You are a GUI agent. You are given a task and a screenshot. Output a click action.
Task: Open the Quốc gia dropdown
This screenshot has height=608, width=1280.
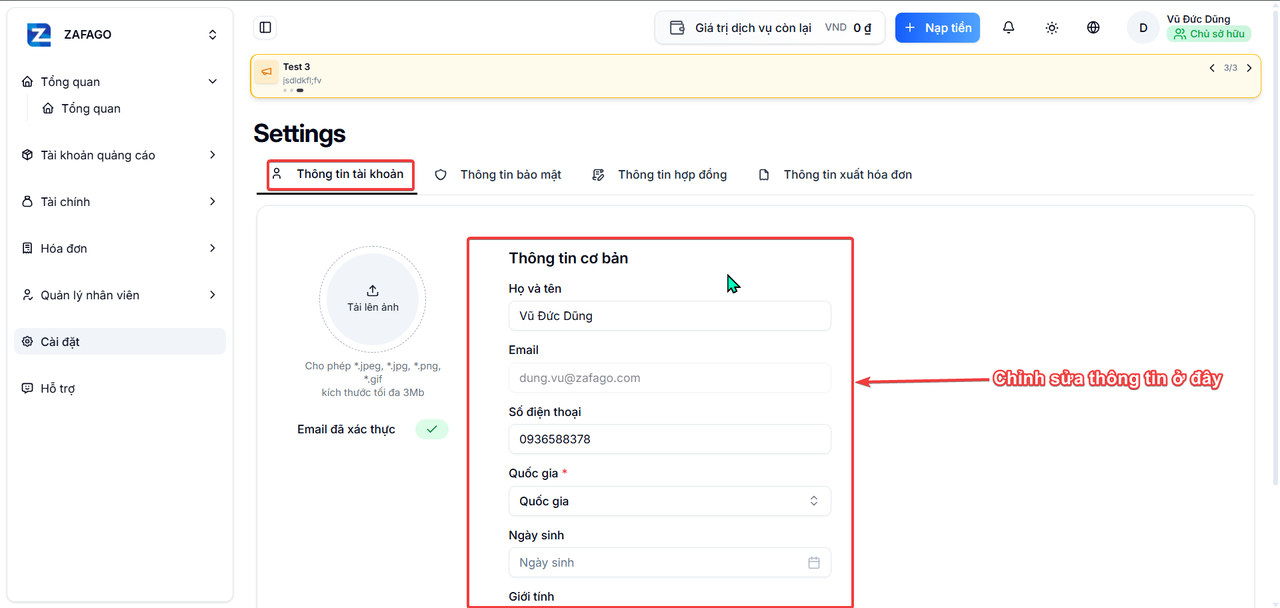click(670, 501)
